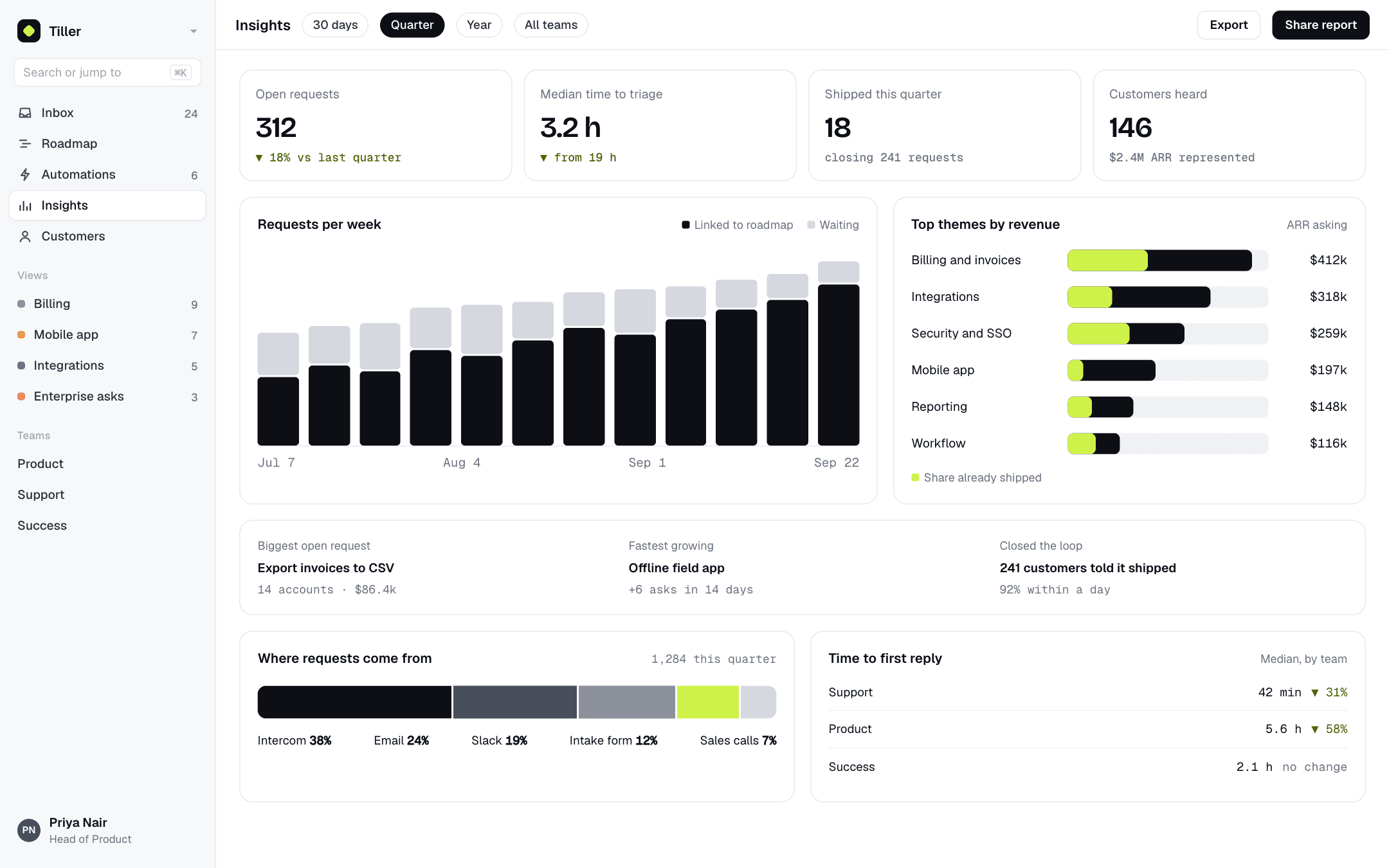Focus the Search or jump to field
This screenshot has width=1389, height=868.
pyautogui.click(x=107, y=72)
